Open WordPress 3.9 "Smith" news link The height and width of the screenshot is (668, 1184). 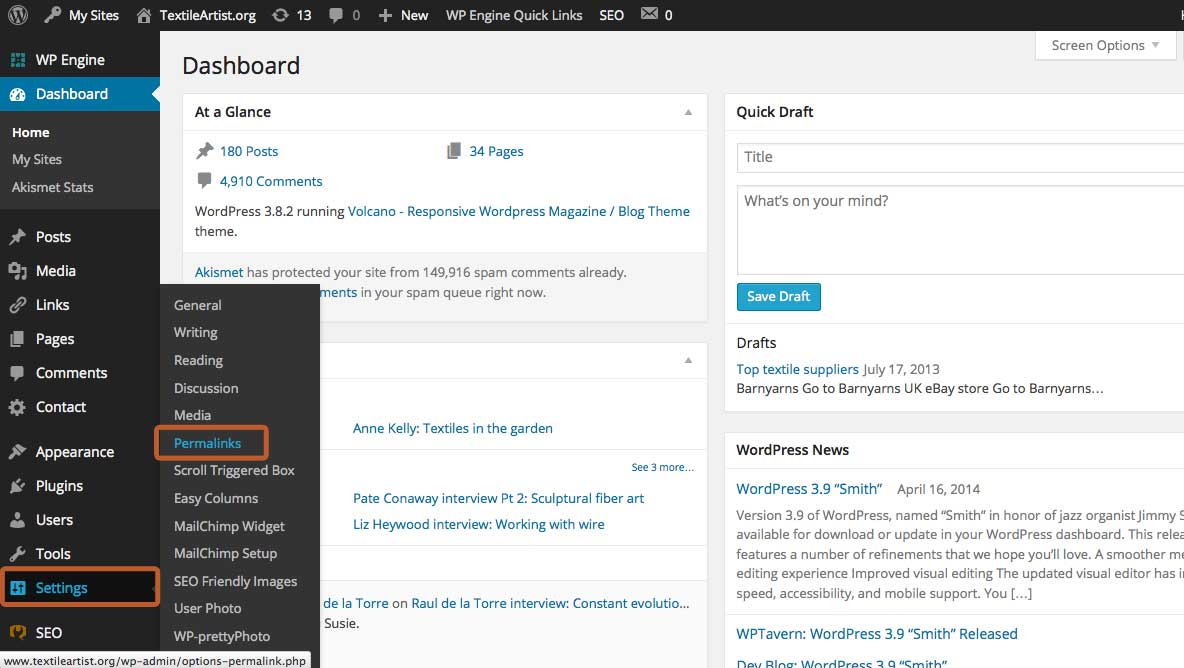[x=809, y=489]
